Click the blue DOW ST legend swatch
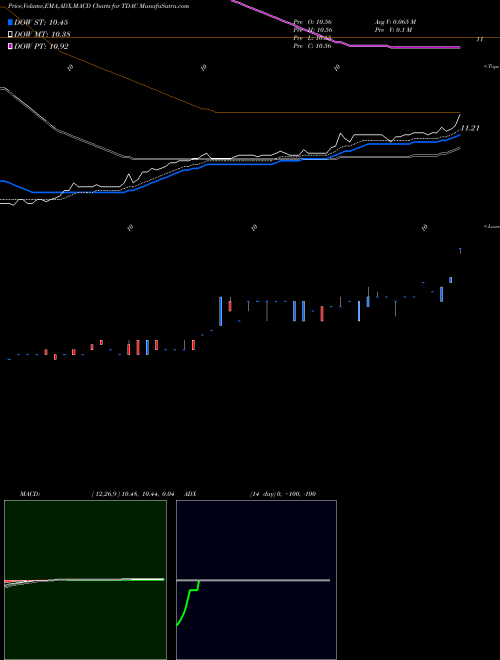The width and height of the screenshot is (500, 660). click(x=10, y=22)
